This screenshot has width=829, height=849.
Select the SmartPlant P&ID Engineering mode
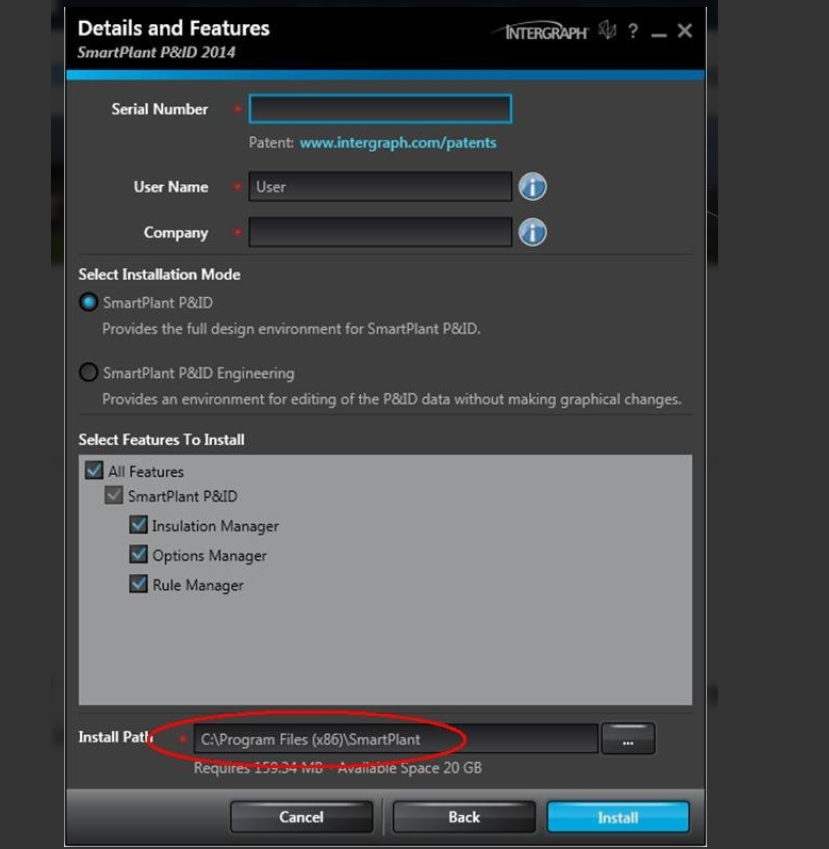click(x=88, y=373)
